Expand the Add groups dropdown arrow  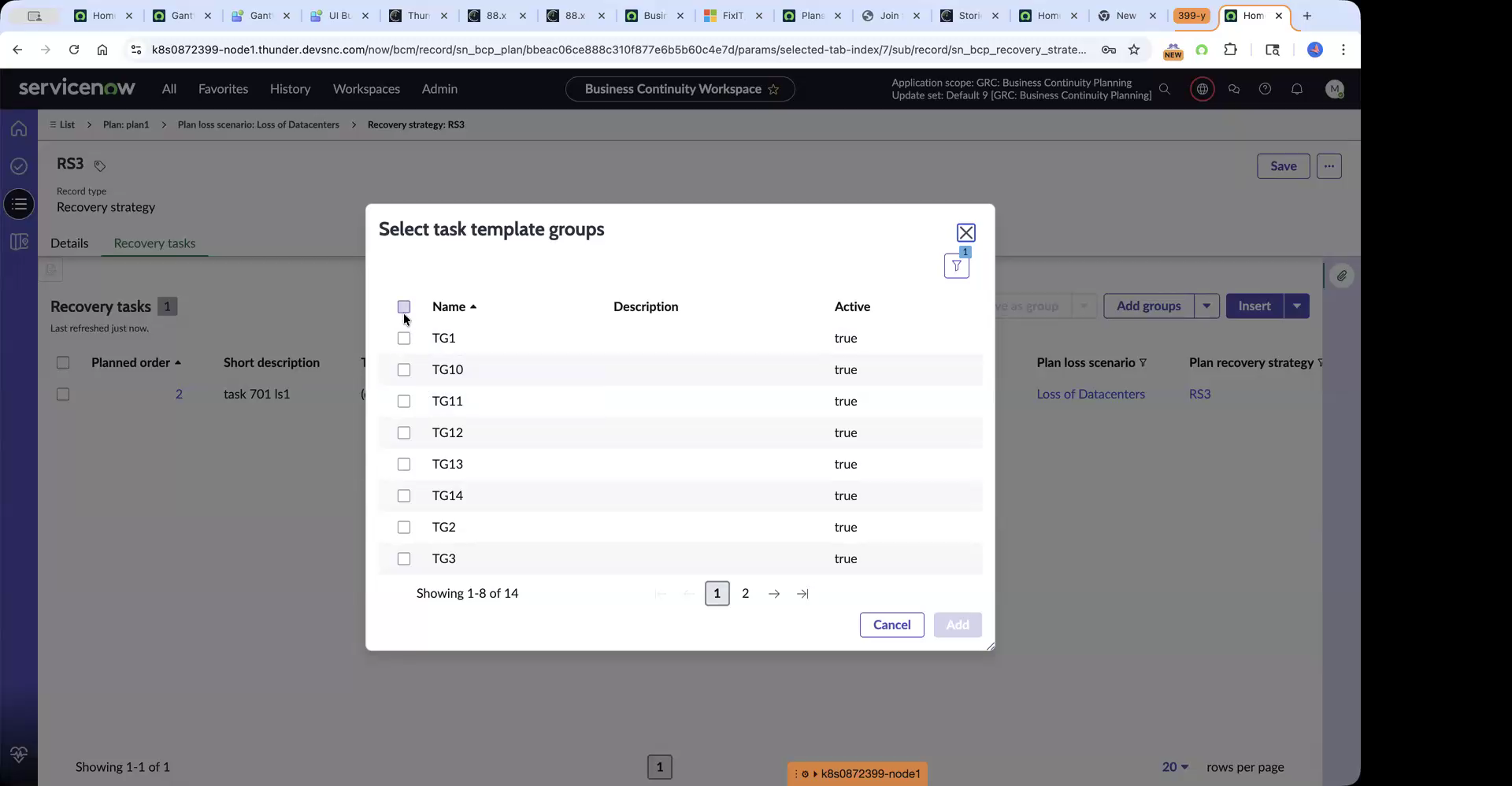click(1206, 306)
